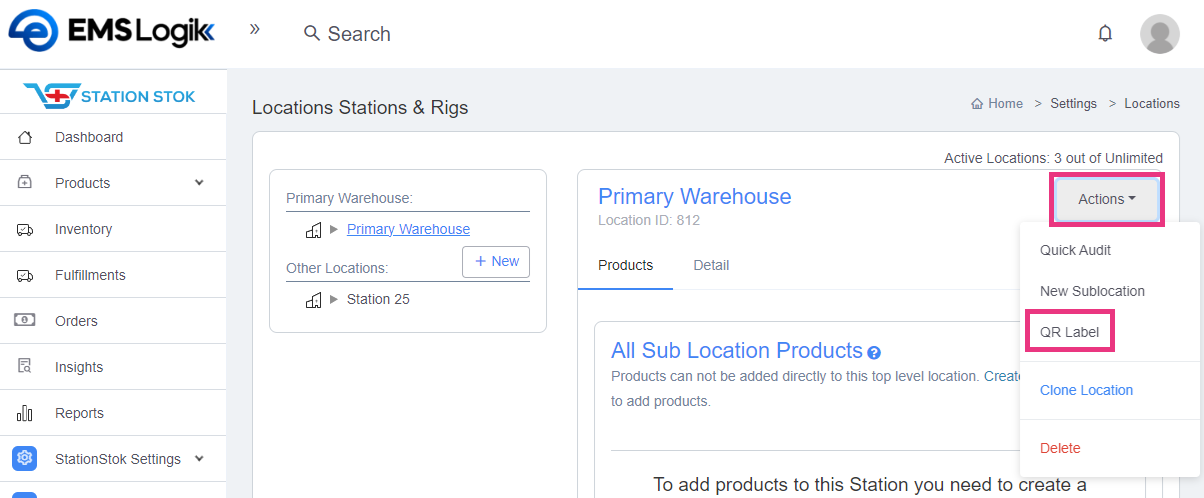This screenshot has height=498, width=1204.
Task: Click into the Search field
Action: (359, 34)
